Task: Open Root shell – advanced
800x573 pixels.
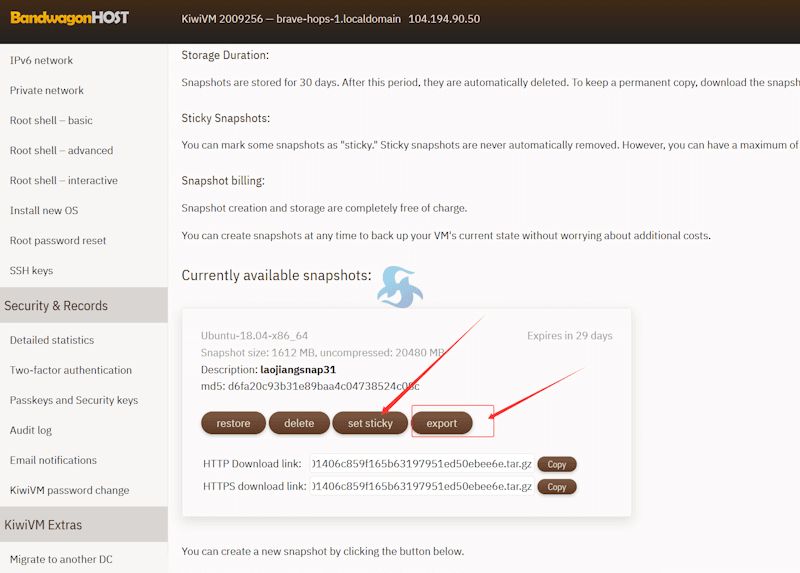Action: [61, 151]
